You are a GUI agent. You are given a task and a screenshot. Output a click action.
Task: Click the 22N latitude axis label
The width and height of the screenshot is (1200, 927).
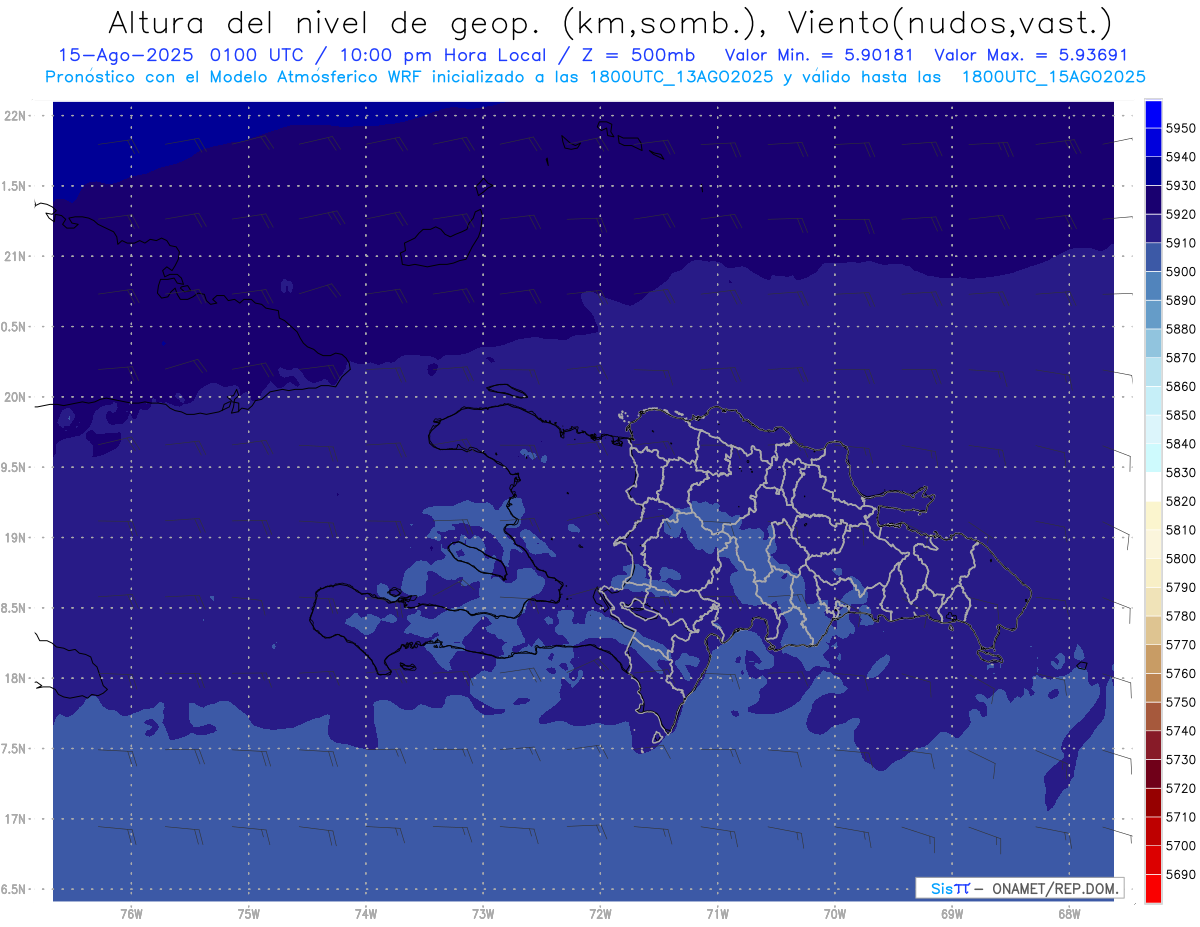17,116
